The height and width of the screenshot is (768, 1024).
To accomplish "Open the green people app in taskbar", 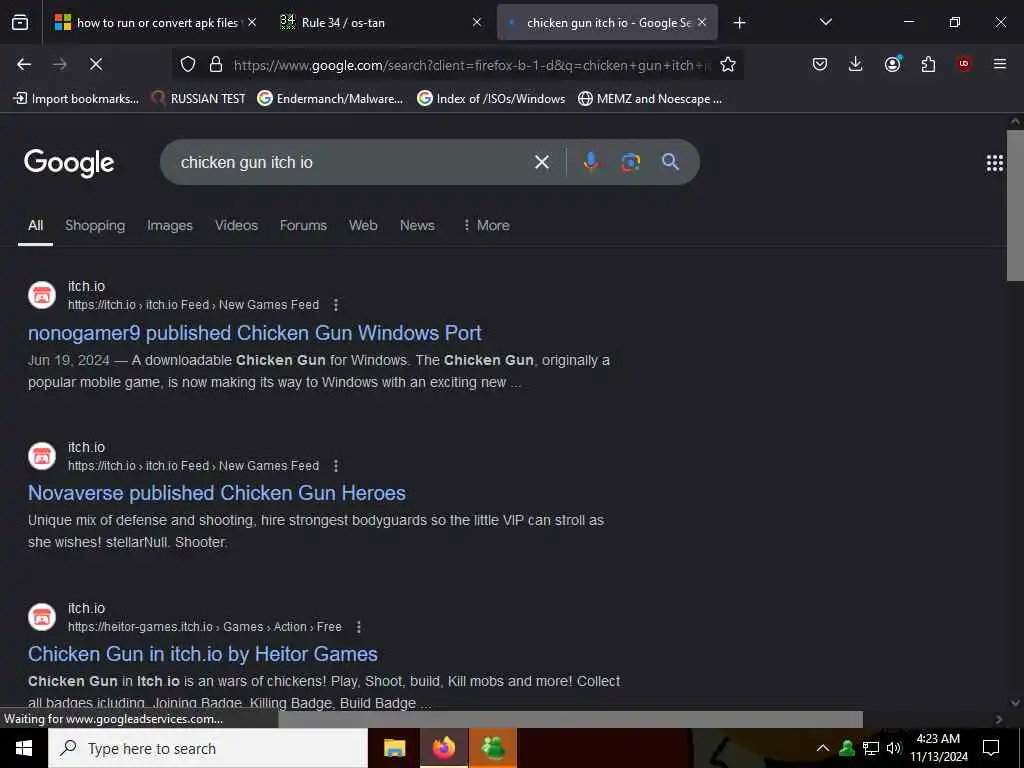I will [x=492, y=748].
